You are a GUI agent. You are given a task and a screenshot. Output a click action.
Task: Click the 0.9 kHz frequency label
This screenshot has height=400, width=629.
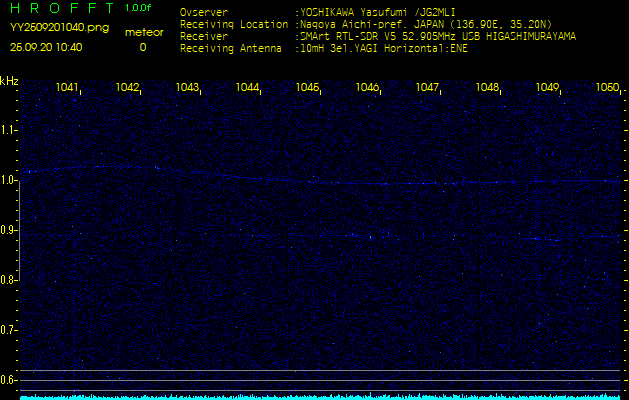point(9,230)
